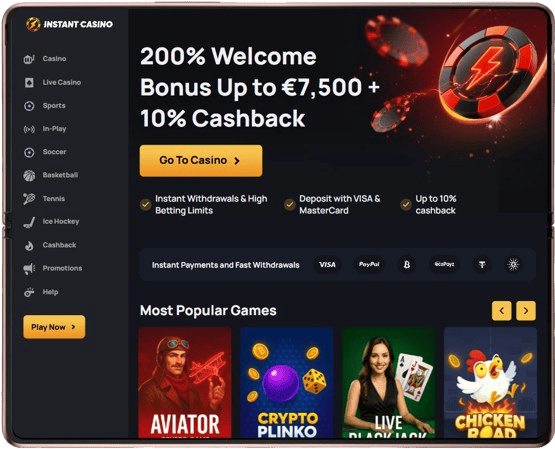Click the Tennis racket icon
The width and height of the screenshot is (555, 449).
click(29, 198)
